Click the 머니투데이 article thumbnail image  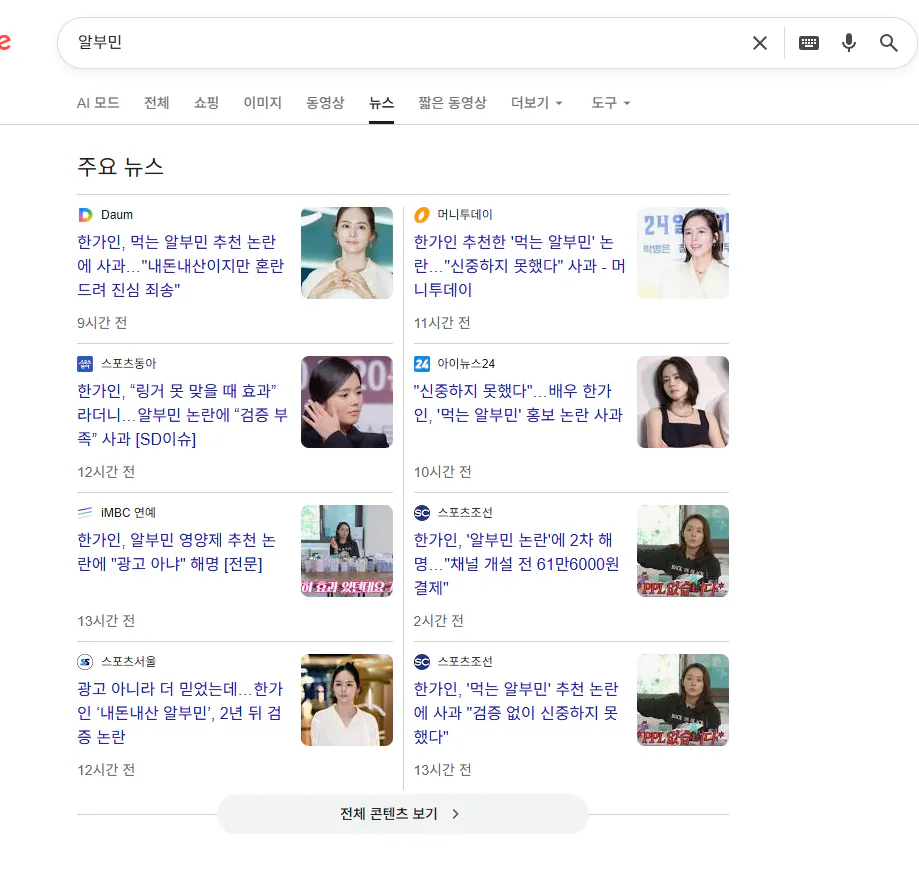[x=683, y=253]
